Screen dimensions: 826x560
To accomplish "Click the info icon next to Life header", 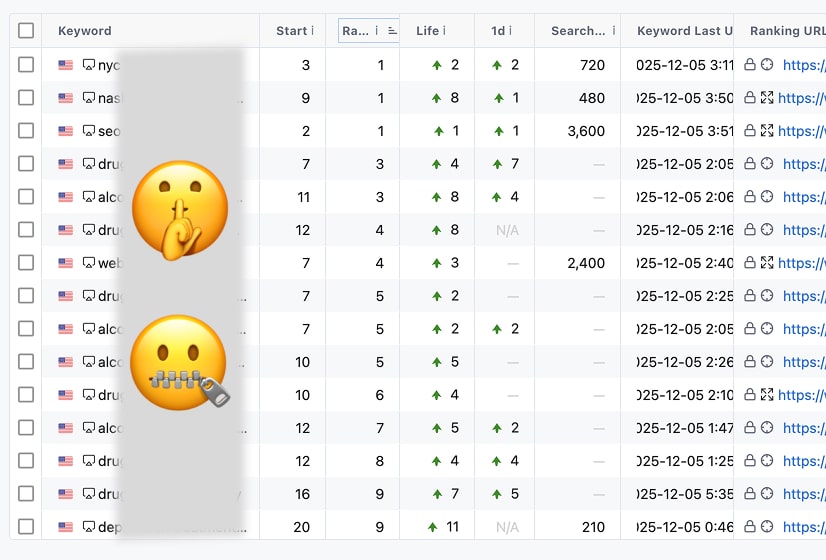I will pyautogui.click(x=444, y=31).
